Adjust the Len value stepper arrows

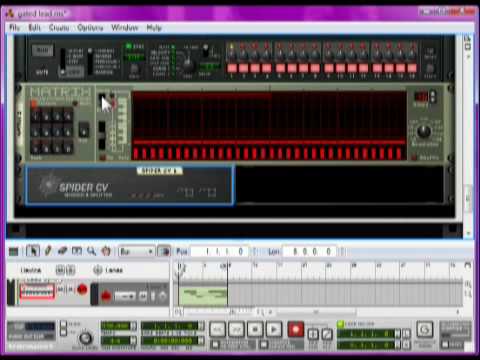[341, 251]
